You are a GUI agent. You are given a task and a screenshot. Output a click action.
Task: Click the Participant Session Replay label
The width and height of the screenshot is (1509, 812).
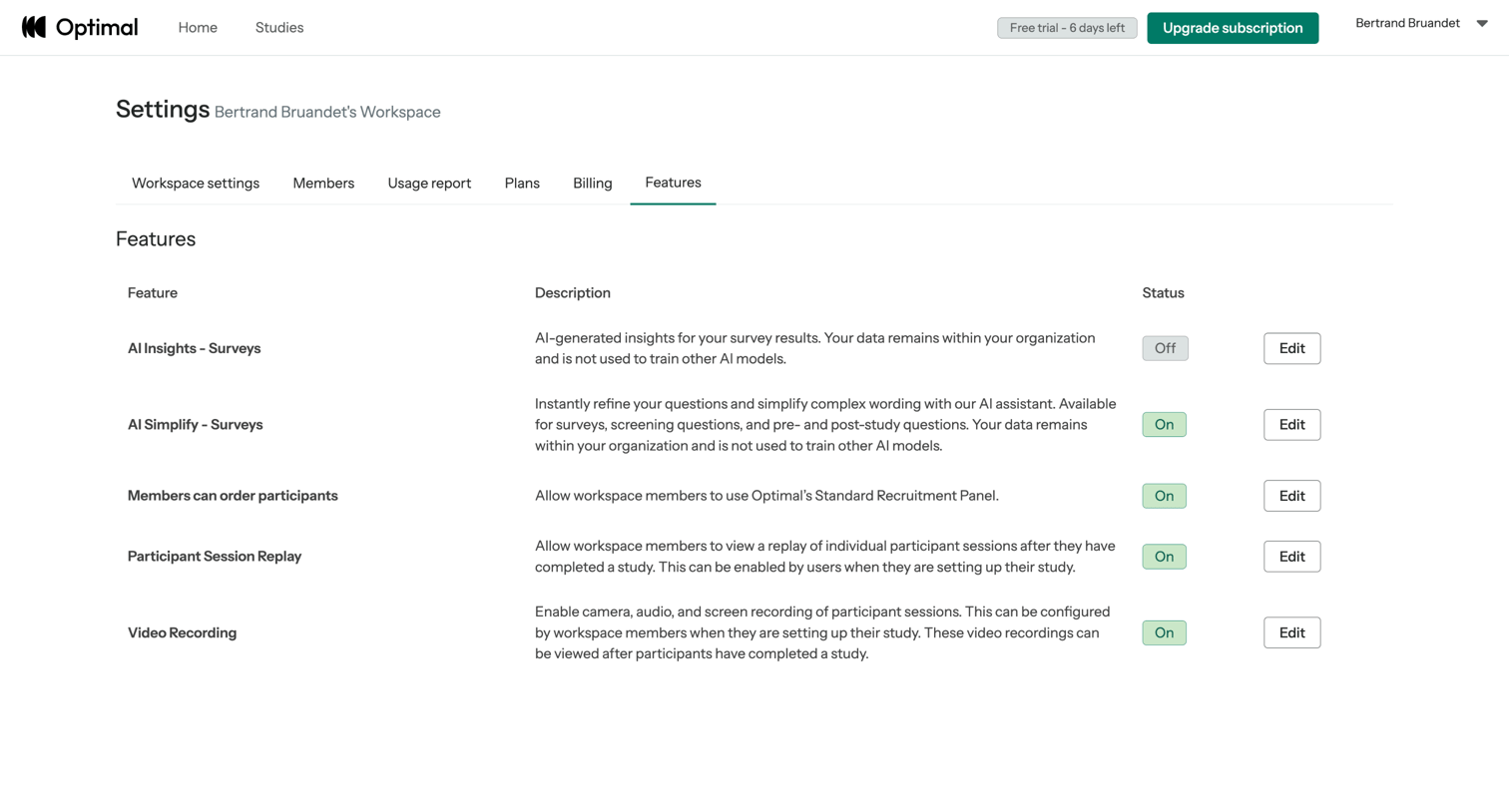coord(215,557)
